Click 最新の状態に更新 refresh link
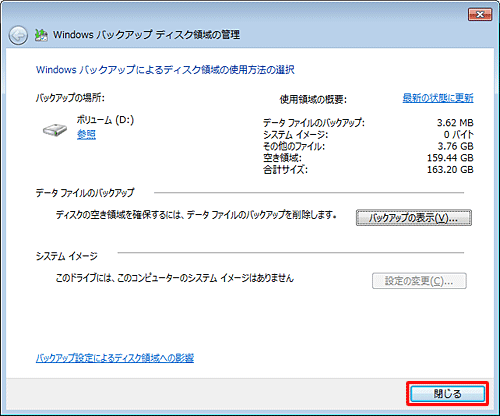 coord(438,98)
